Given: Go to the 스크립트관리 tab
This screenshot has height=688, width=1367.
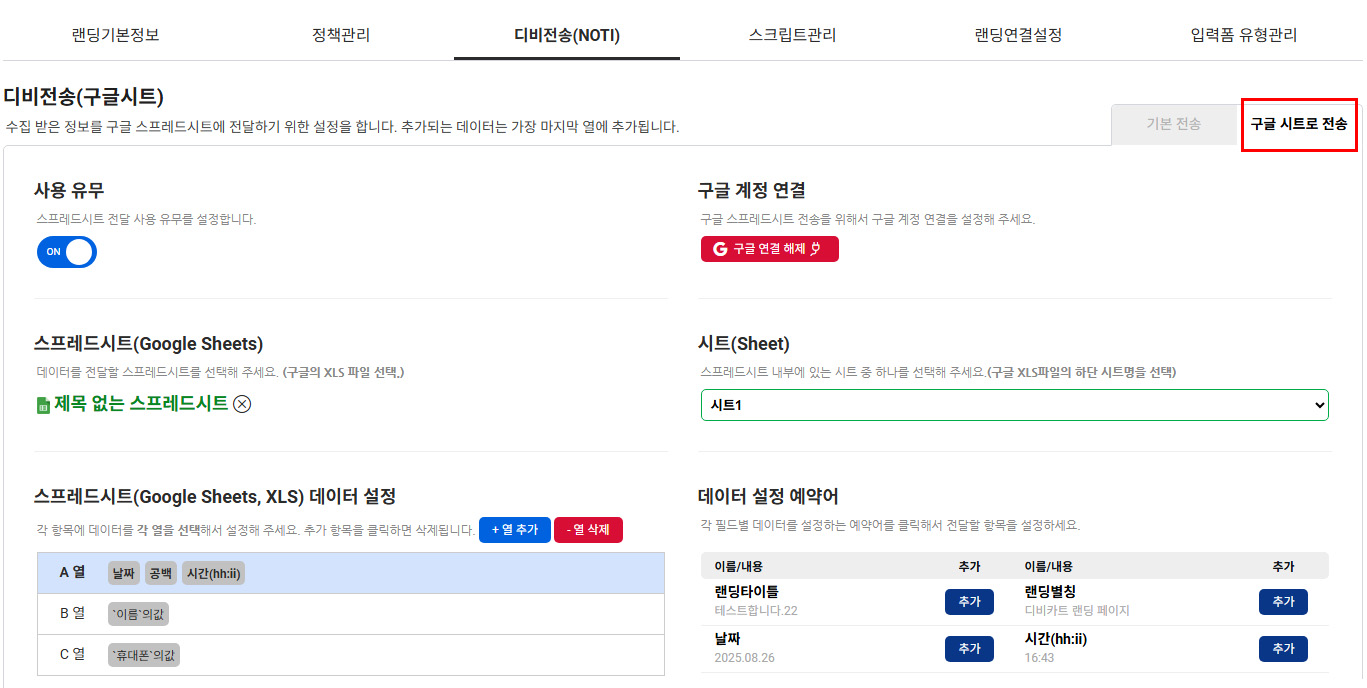Looking at the screenshot, I should (792, 35).
